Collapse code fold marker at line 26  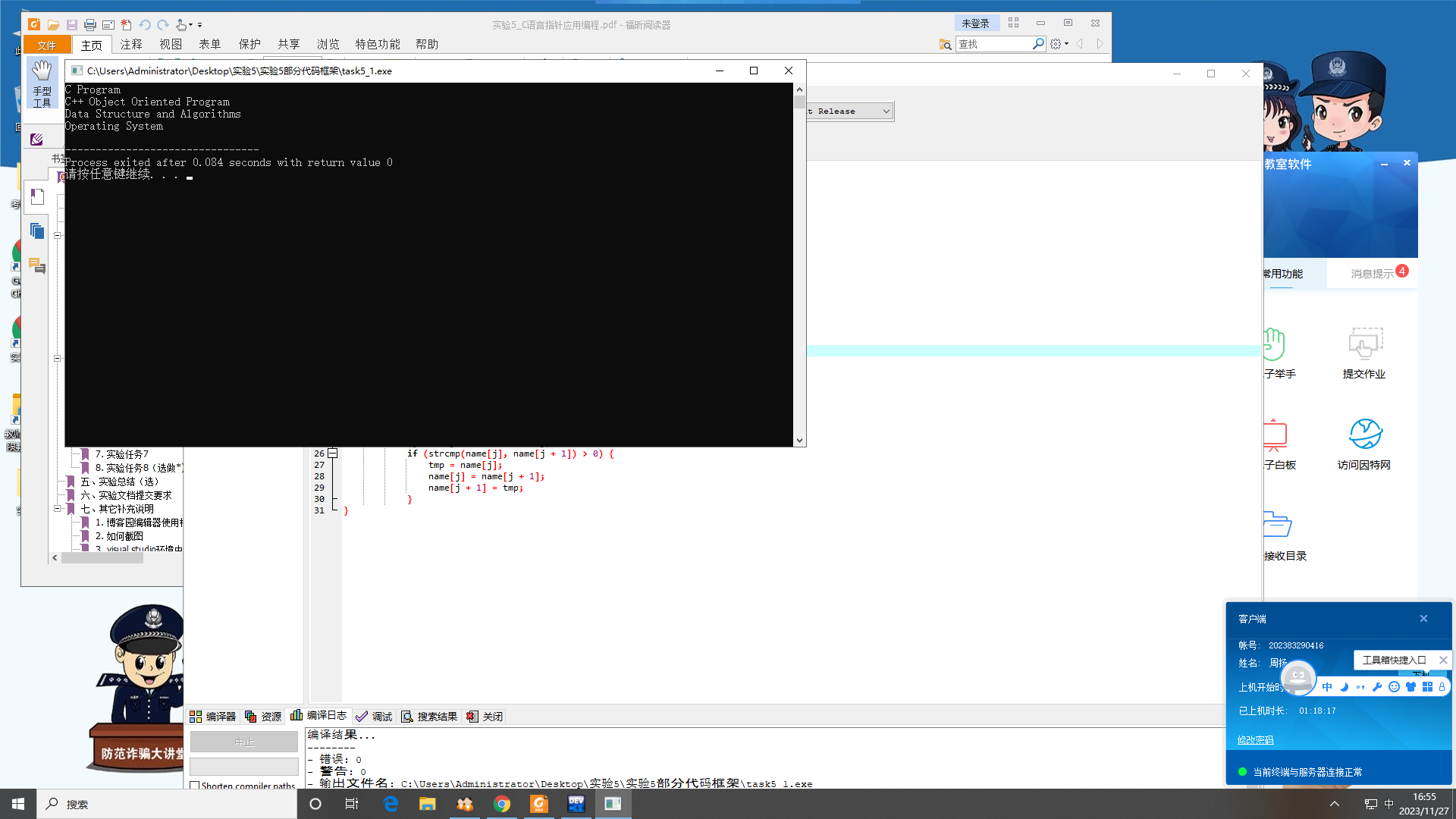point(332,453)
